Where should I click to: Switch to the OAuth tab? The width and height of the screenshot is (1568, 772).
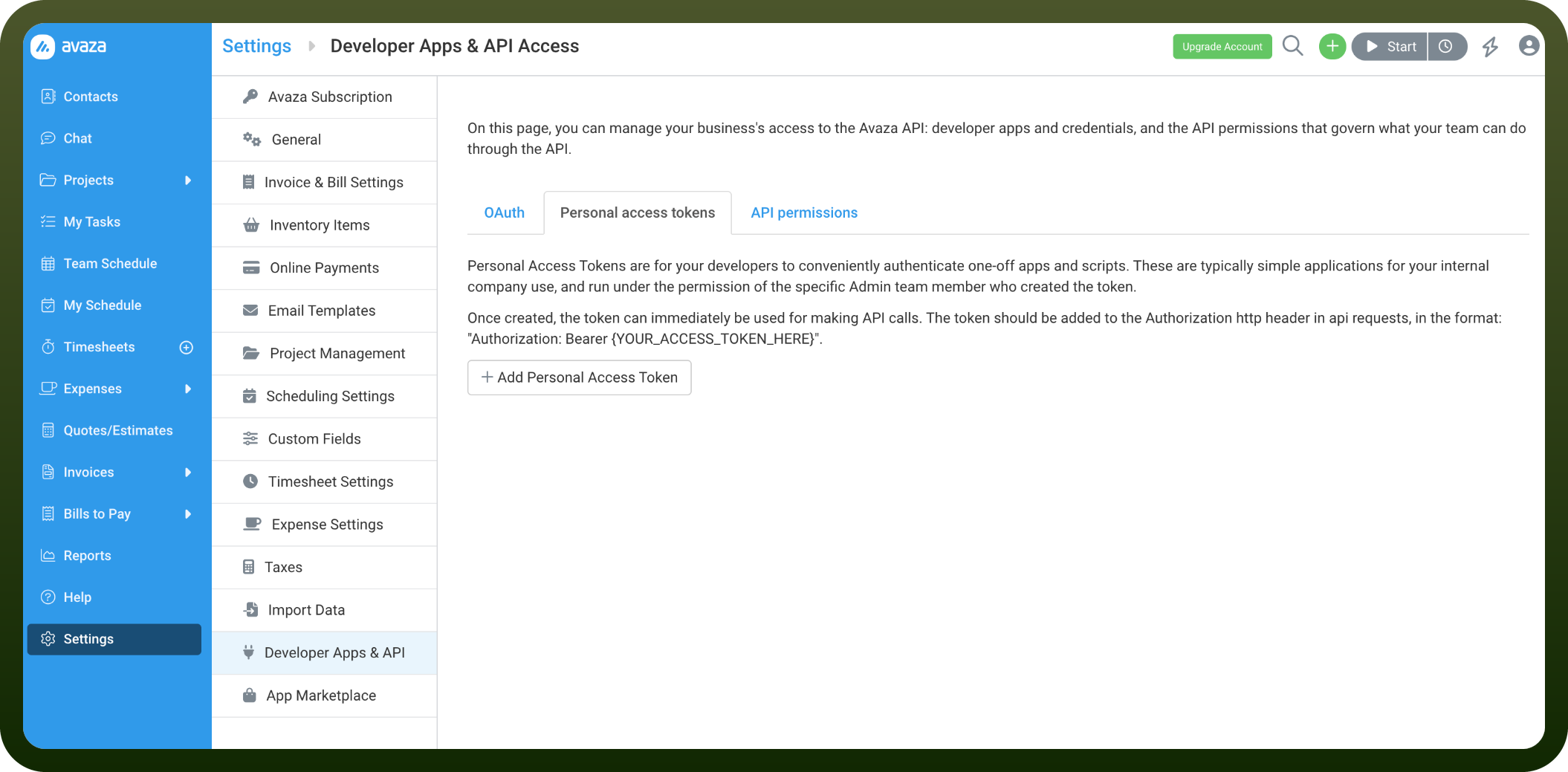[505, 213]
